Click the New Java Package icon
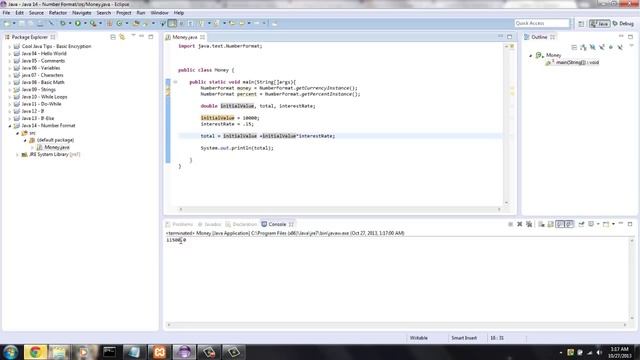The width and height of the screenshot is (640, 360). tap(109, 24)
